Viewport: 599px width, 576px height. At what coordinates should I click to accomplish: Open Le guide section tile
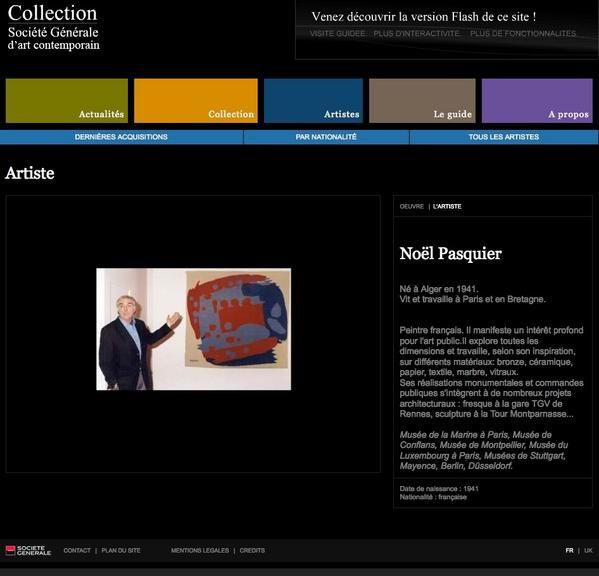tap(422, 101)
